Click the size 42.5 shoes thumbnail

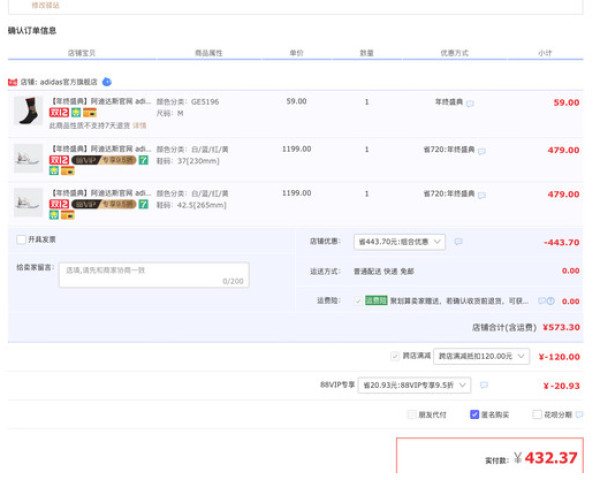click(28, 202)
